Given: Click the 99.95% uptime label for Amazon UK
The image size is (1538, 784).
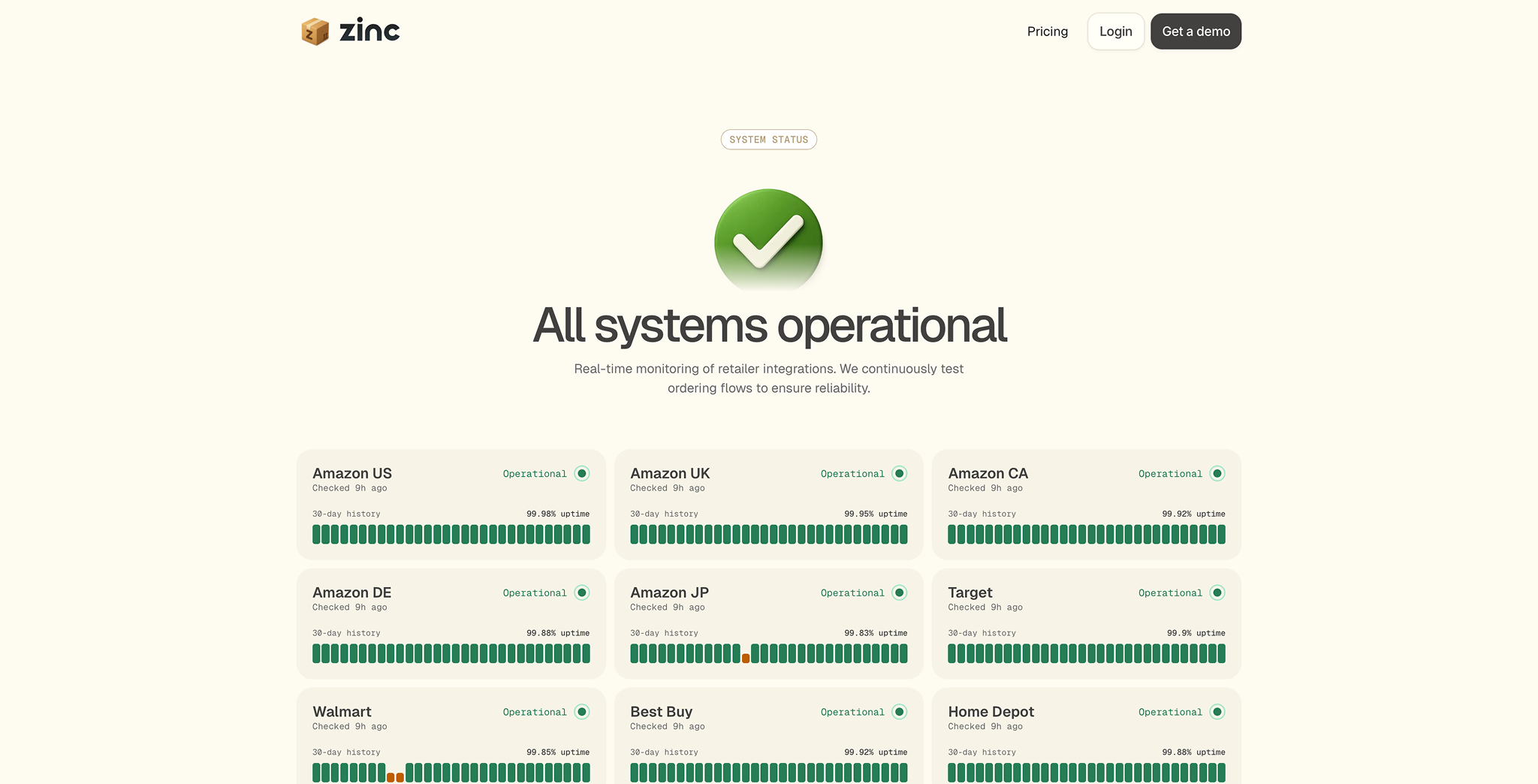Looking at the screenshot, I should pyautogui.click(x=876, y=514).
